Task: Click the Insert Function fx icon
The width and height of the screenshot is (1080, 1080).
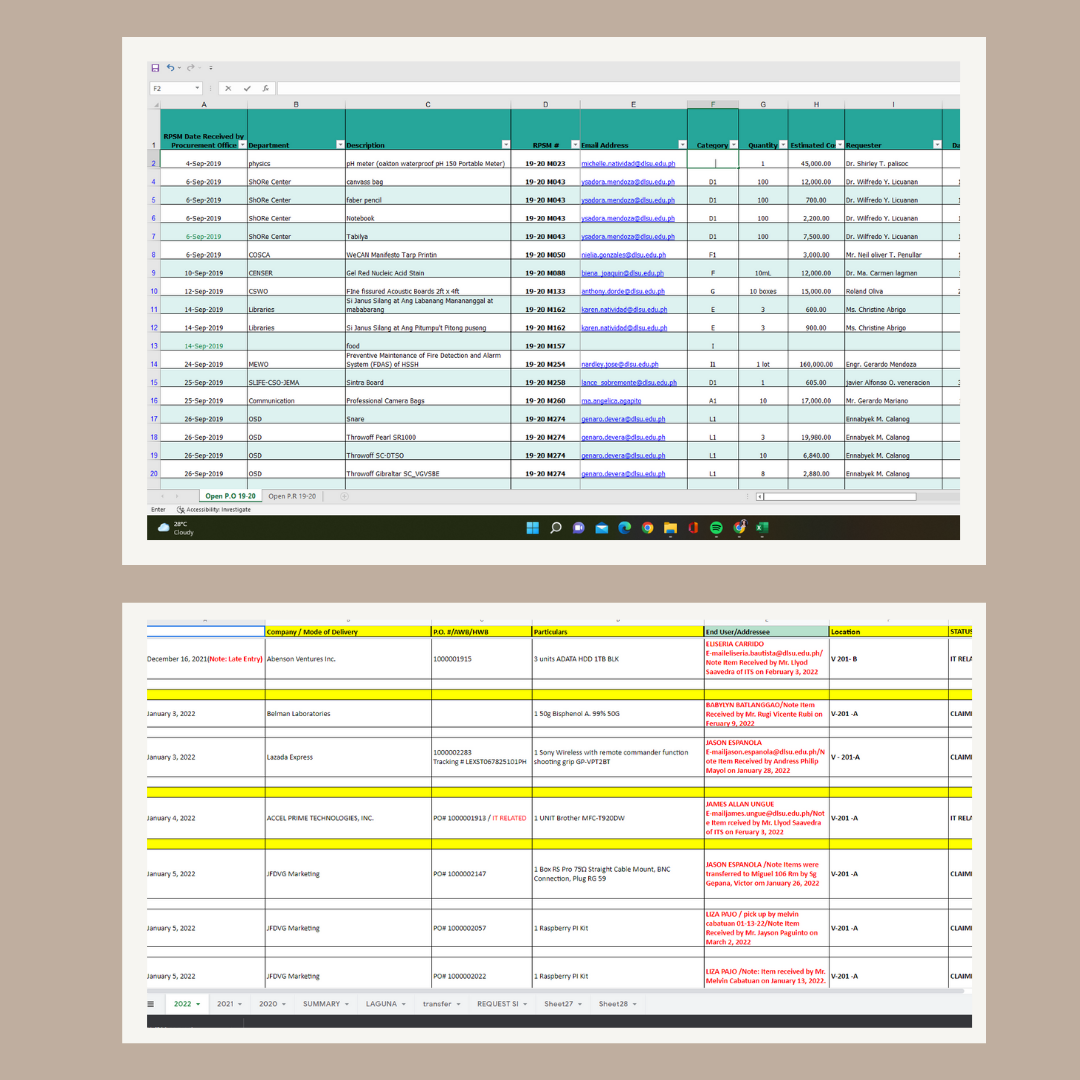Action: [x=266, y=88]
